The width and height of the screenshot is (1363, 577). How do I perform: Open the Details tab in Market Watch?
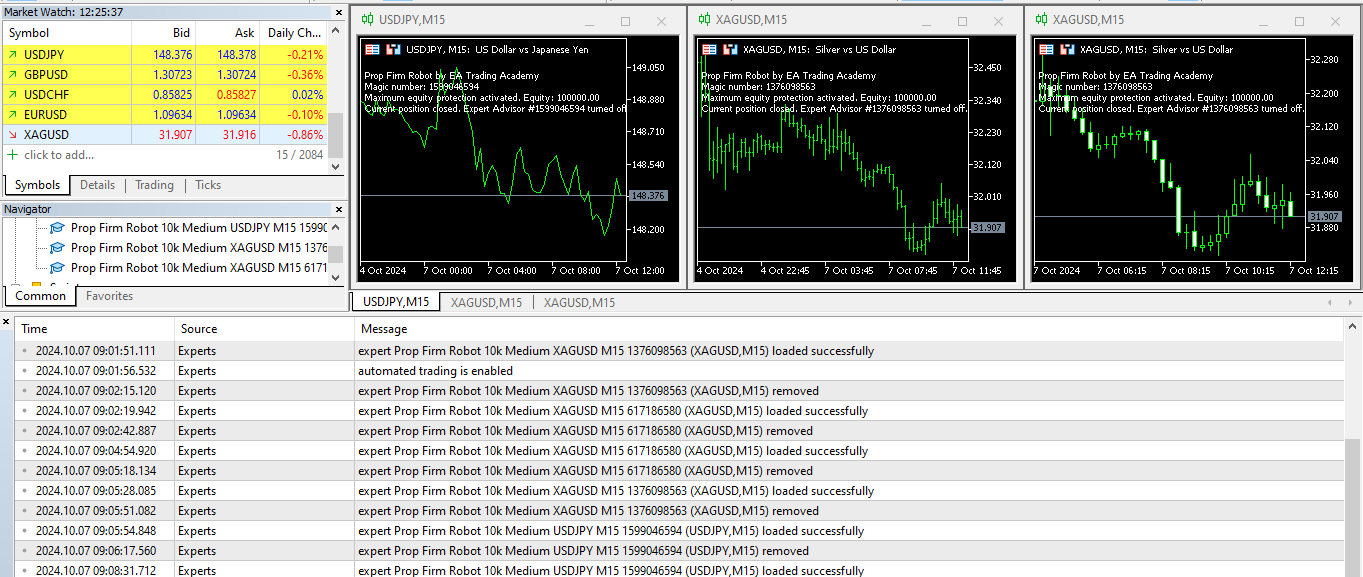(x=97, y=185)
